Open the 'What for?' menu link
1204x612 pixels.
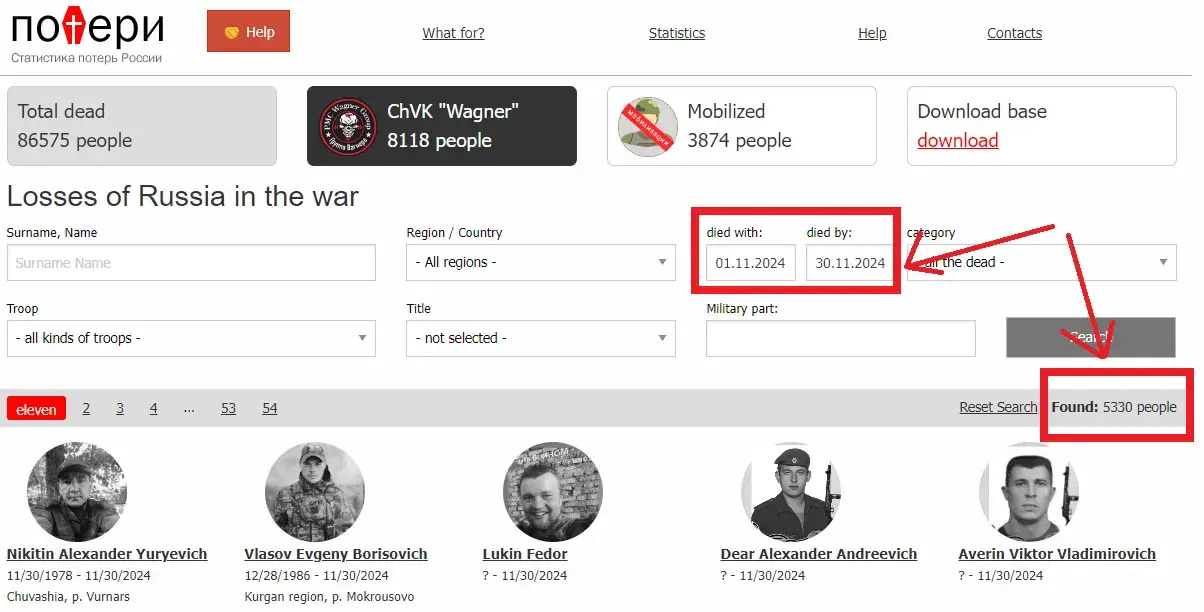tap(453, 33)
